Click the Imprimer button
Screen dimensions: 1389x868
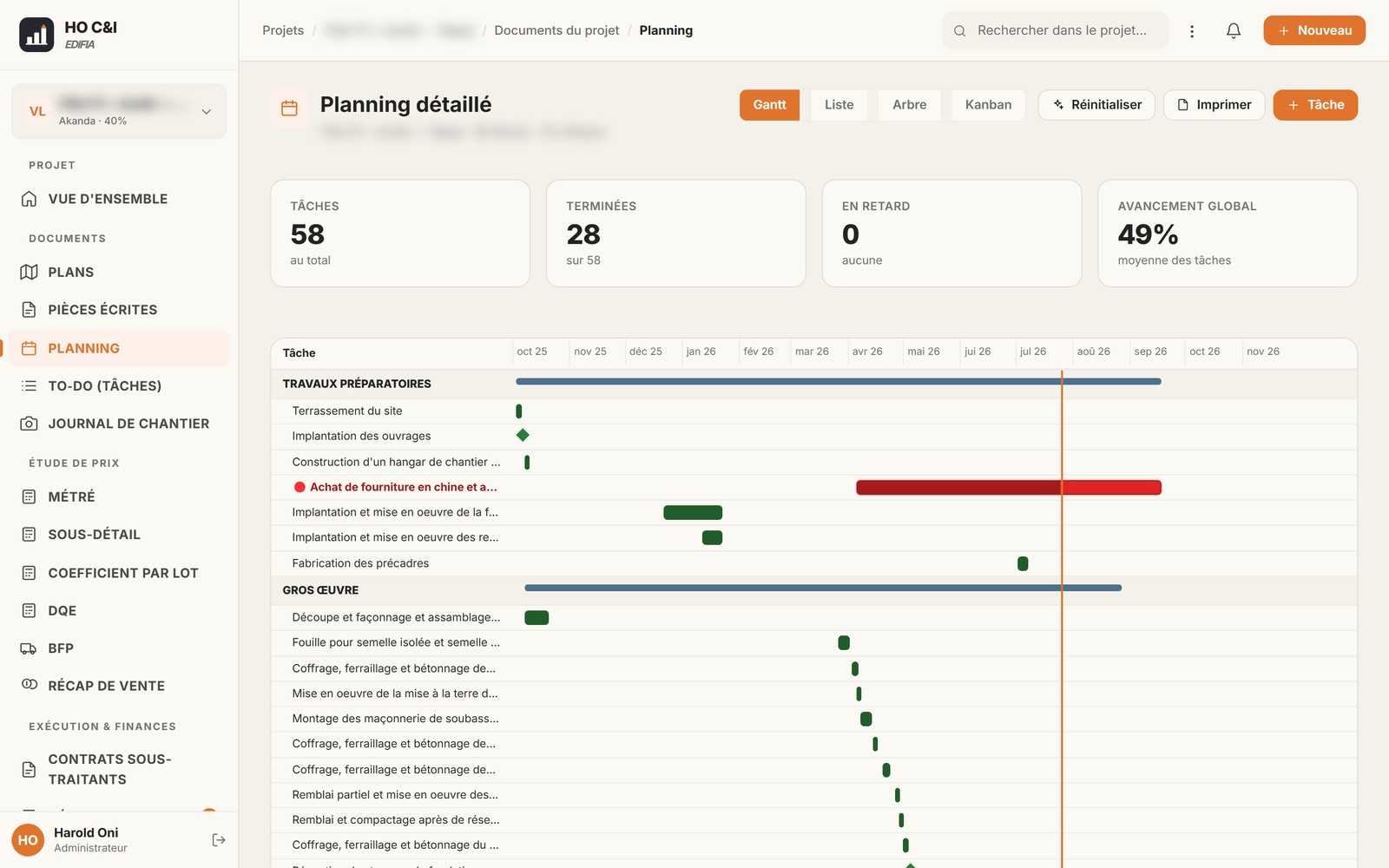[1214, 105]
